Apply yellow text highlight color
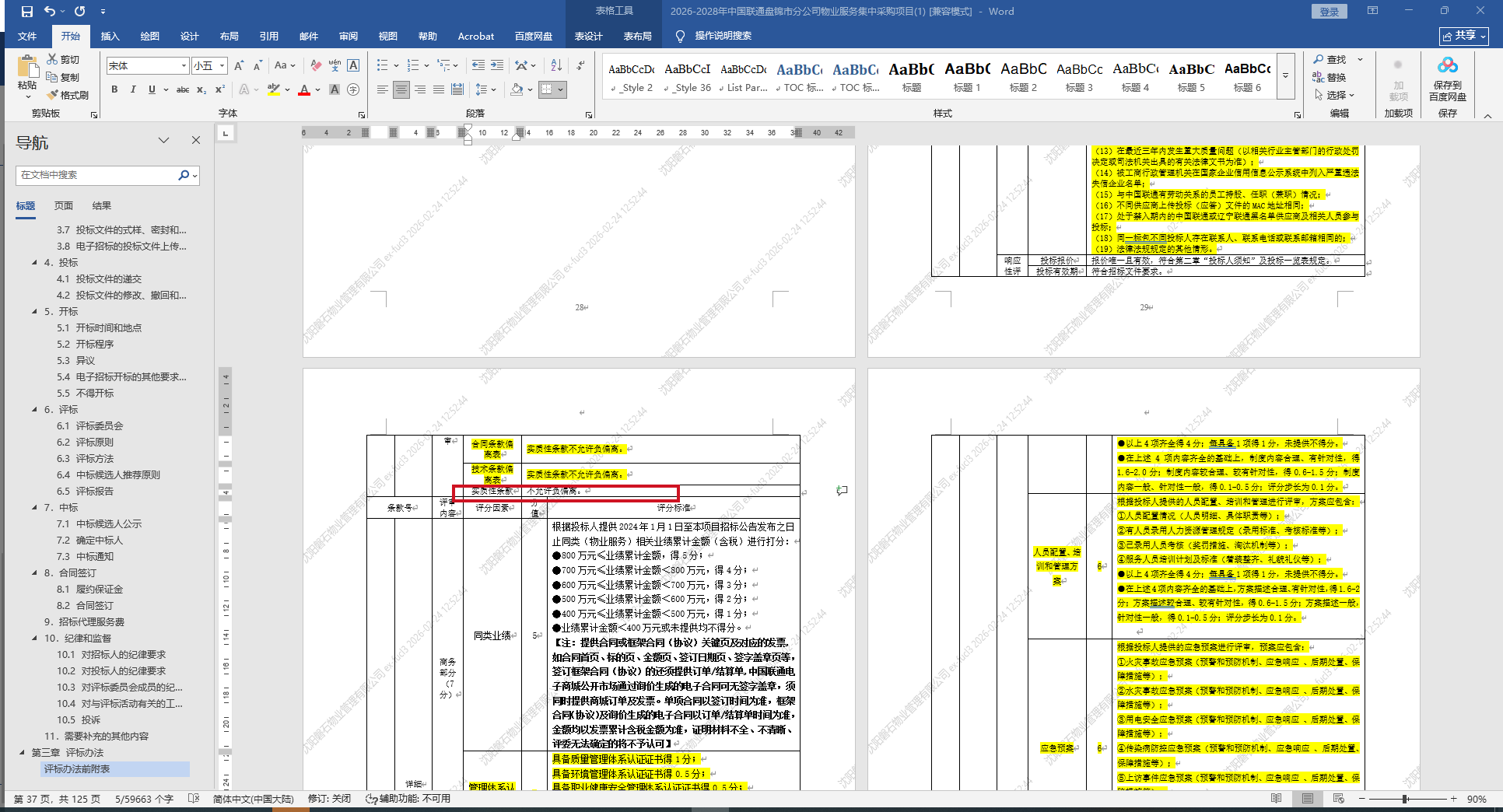The image size is (1503, 812). click(273, 90)
